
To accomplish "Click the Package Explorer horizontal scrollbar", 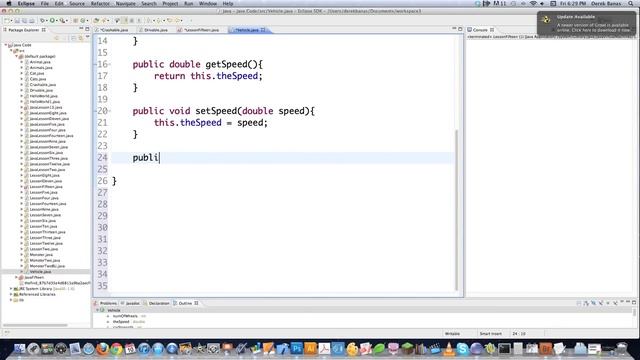I will (36, 325).
